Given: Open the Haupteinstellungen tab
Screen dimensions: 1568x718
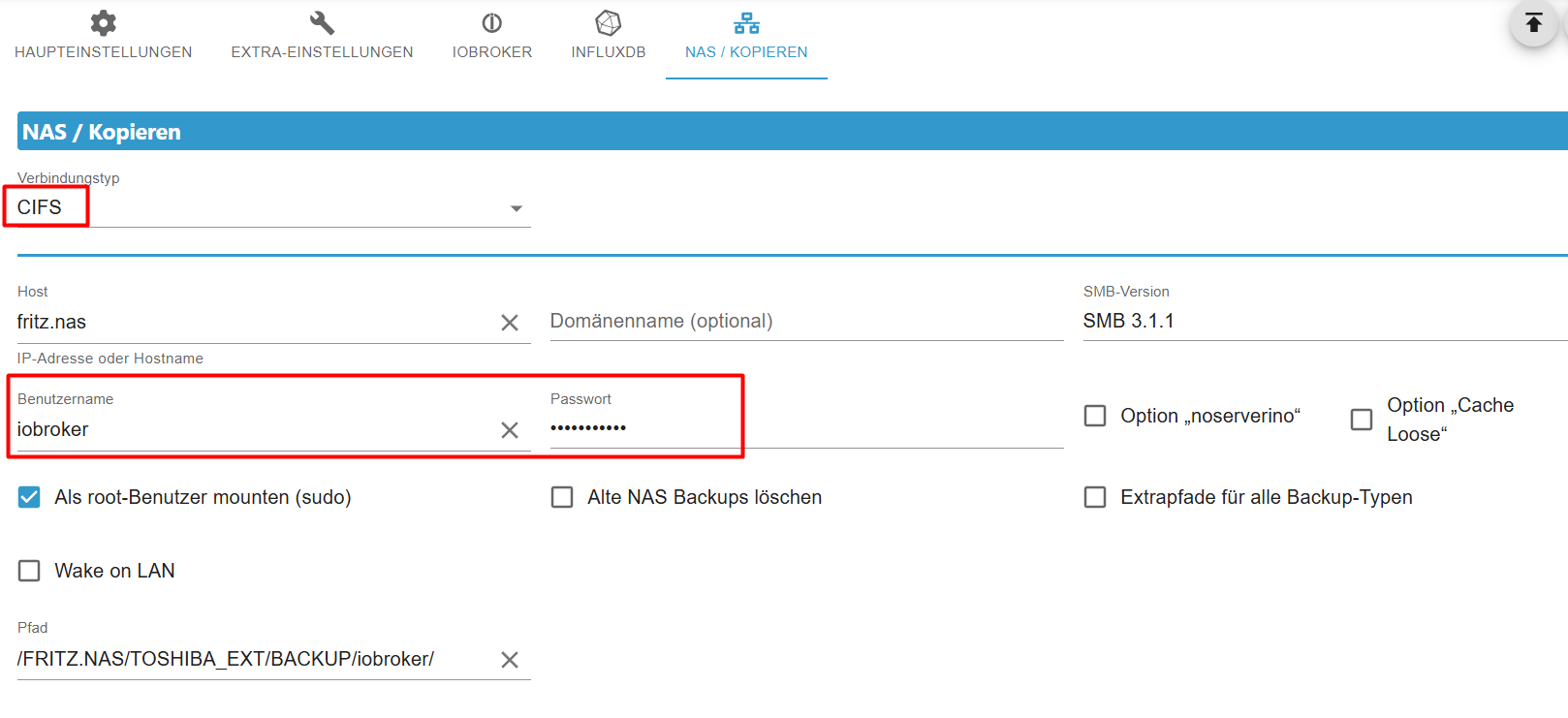Looking at the screenshot, I should tap(103, 40).
